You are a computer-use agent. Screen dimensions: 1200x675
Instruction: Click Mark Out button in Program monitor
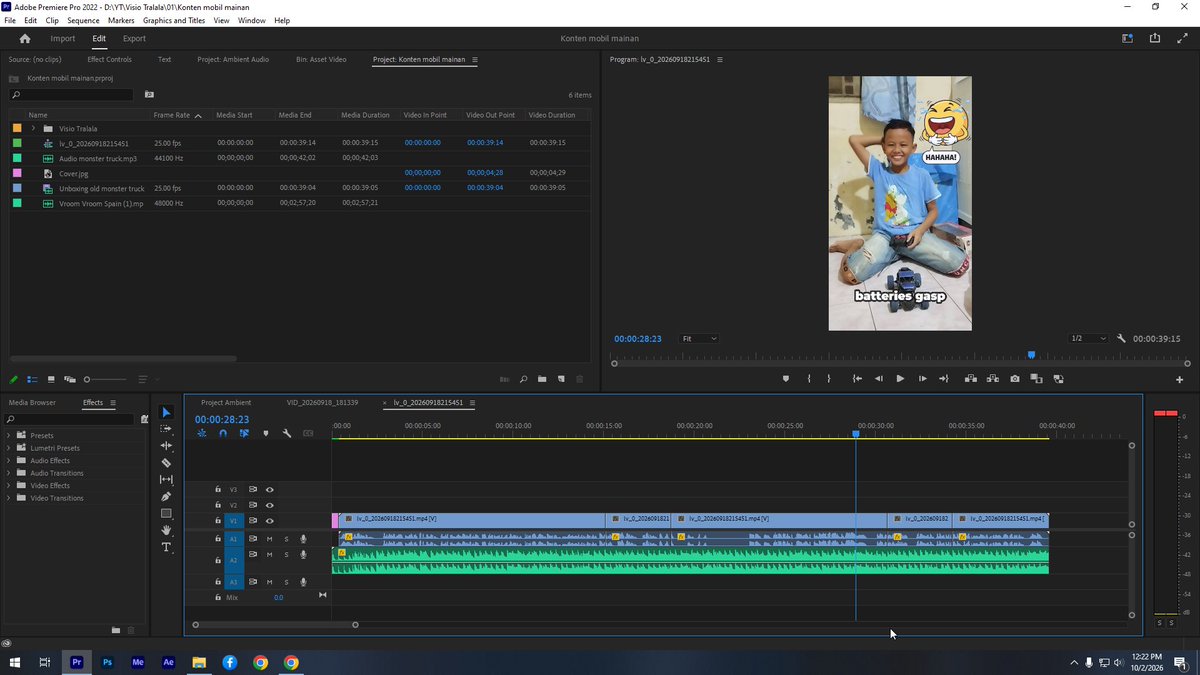(x=828, y=379)
